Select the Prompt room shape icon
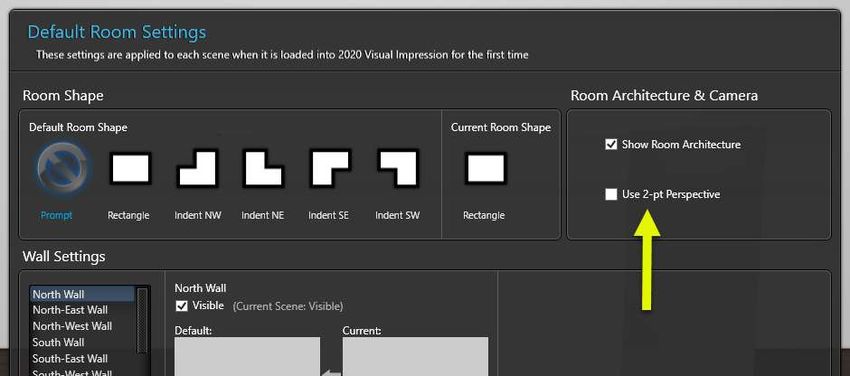 tap(63, 169)
